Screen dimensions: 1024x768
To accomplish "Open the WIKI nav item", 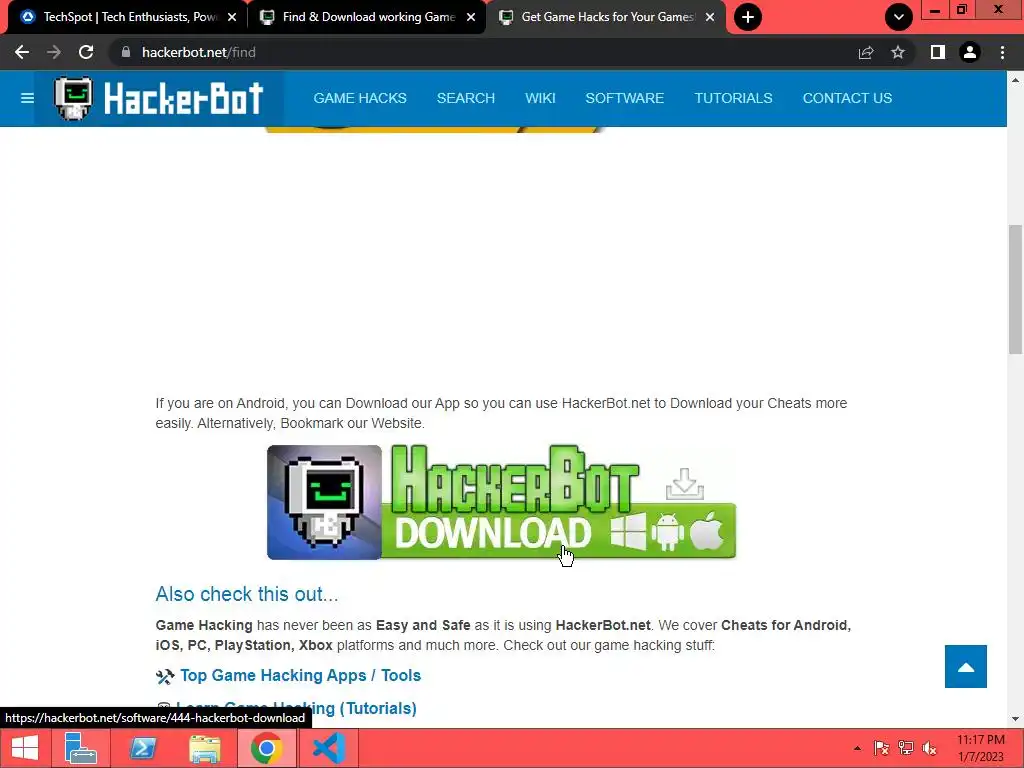I will 540,98.
